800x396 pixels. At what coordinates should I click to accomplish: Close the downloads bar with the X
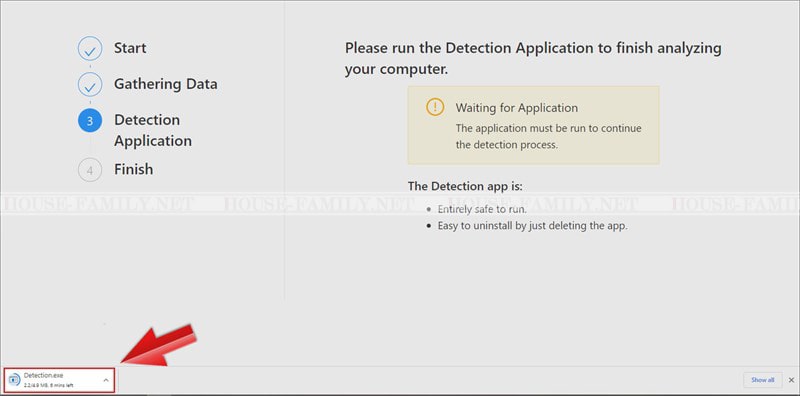[x=791, y=380]
